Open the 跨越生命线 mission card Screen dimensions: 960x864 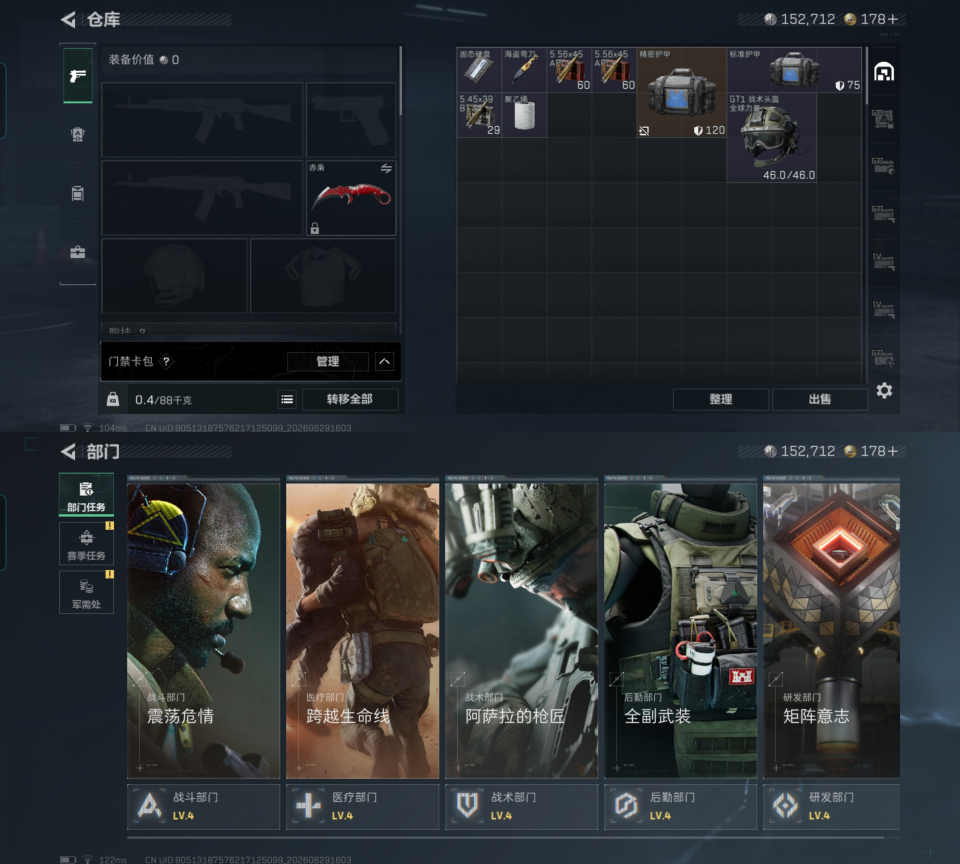point(362,627)
